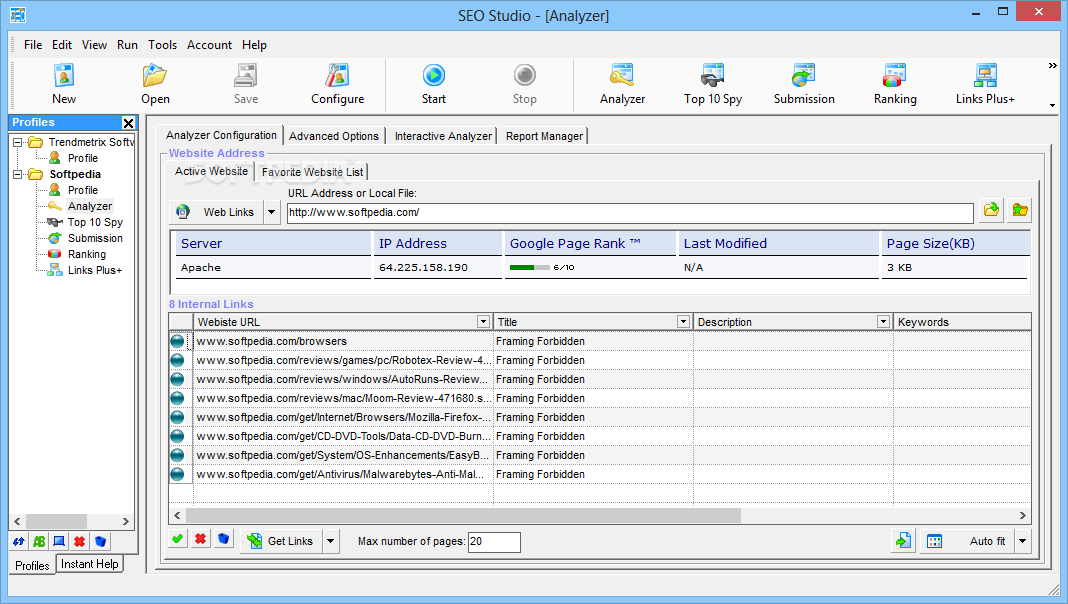Viewport: 1068px width, 604px height.
Task: Open the Ranking tool in toolbar
Action: (x=895, y=84)
